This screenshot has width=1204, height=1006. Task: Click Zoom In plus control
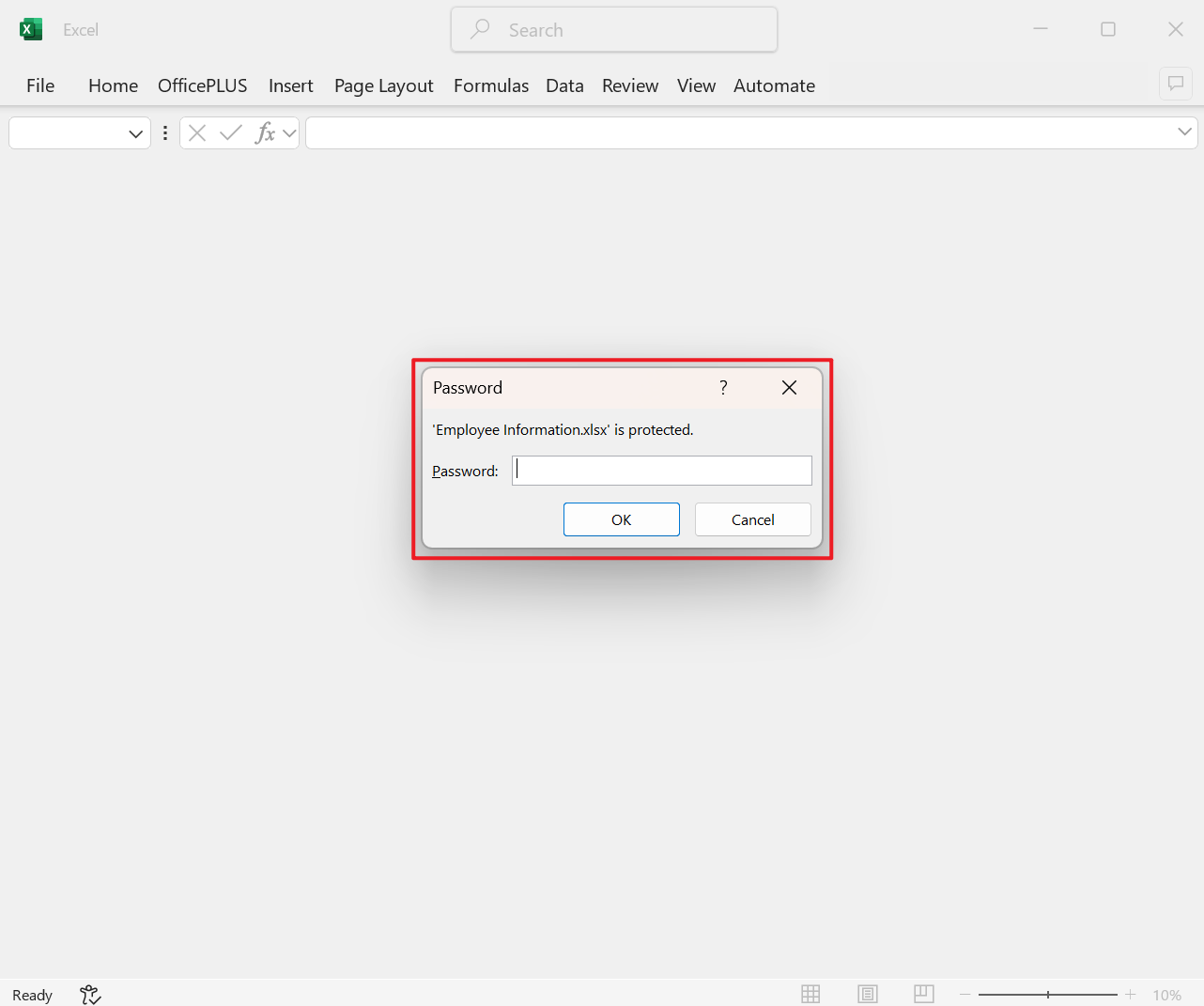[1130, 994]
